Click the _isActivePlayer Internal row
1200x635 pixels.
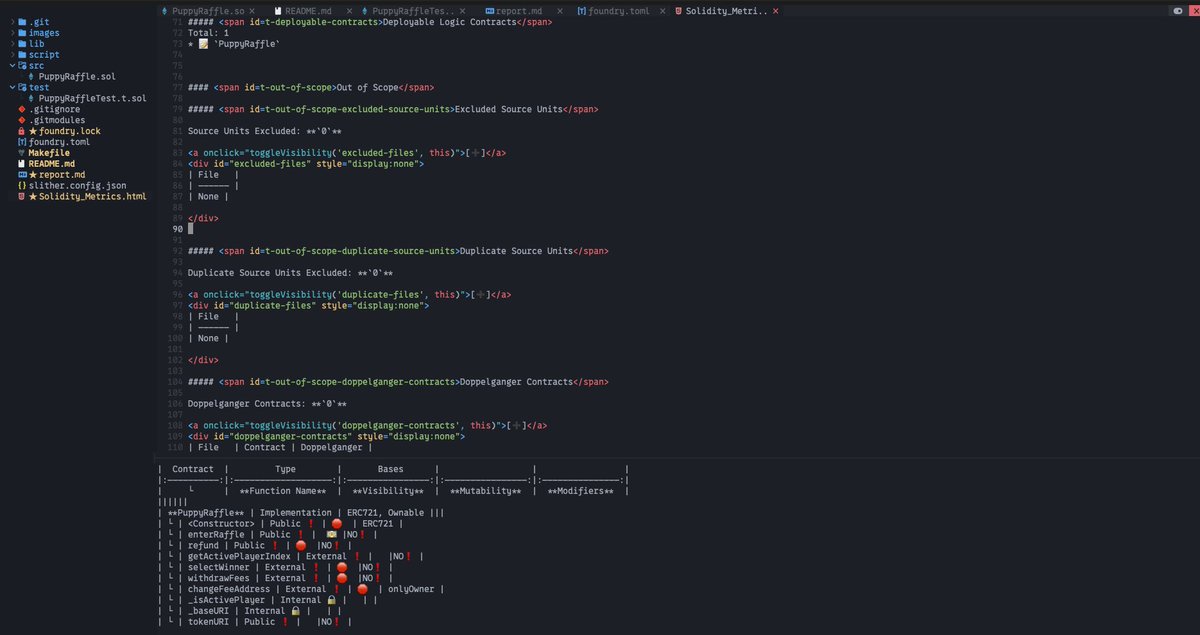[x=268, y=600]
